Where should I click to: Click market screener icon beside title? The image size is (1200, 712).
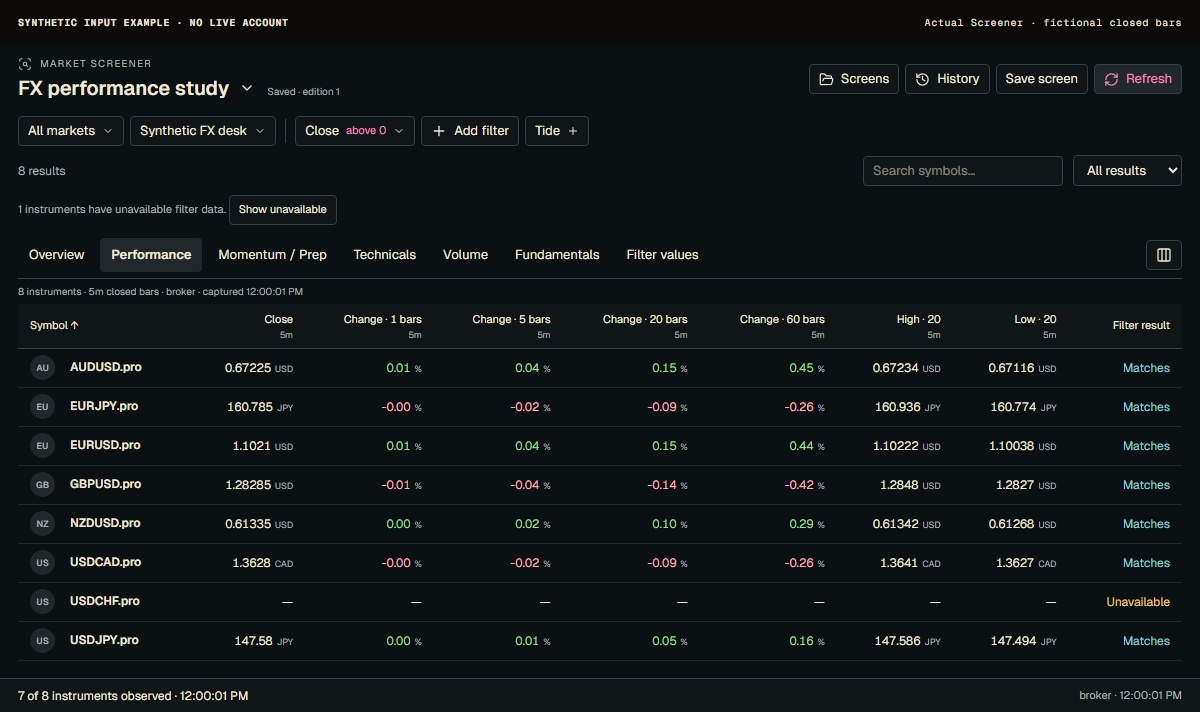point(25,64)
